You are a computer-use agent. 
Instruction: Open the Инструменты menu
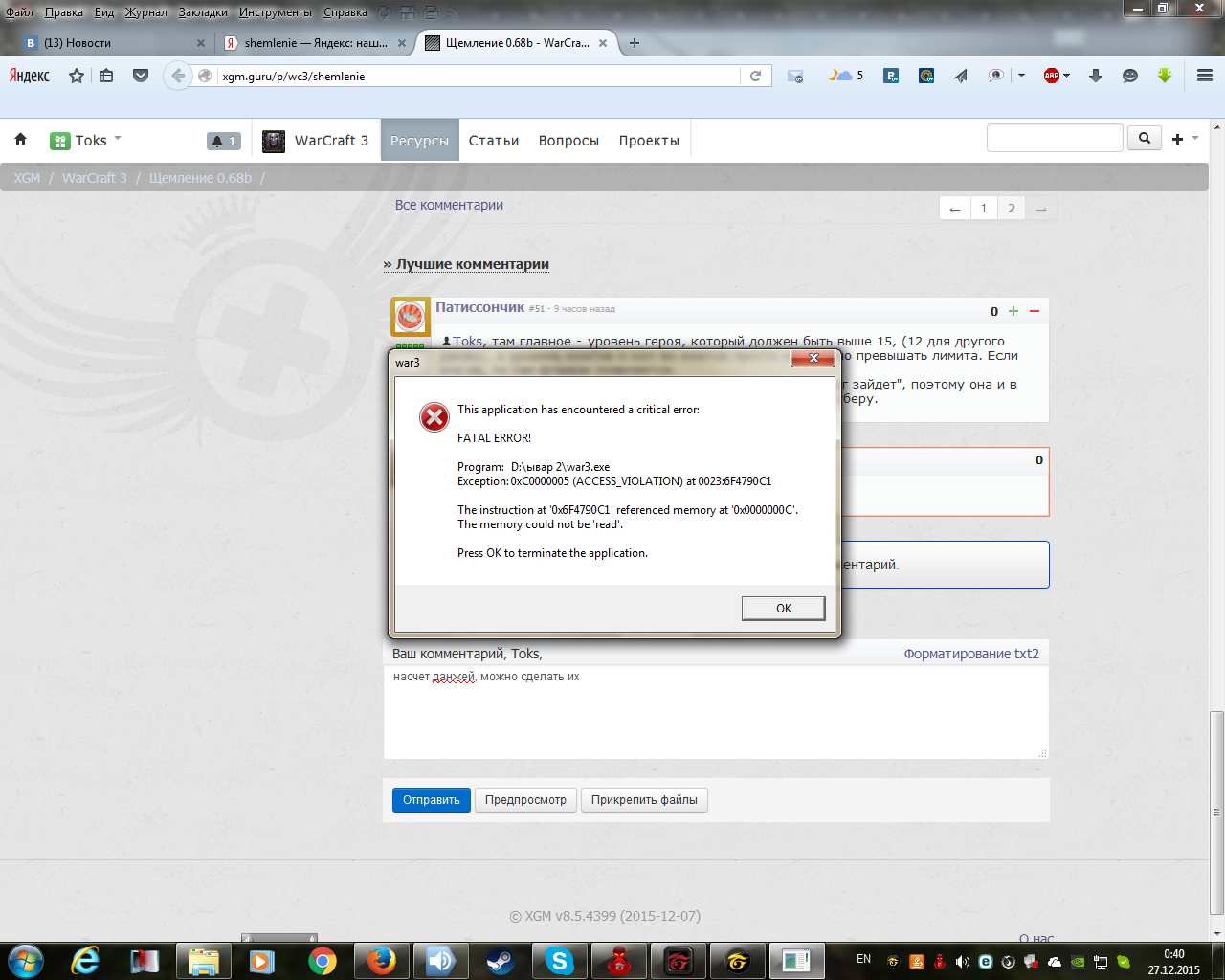point(276,12)
